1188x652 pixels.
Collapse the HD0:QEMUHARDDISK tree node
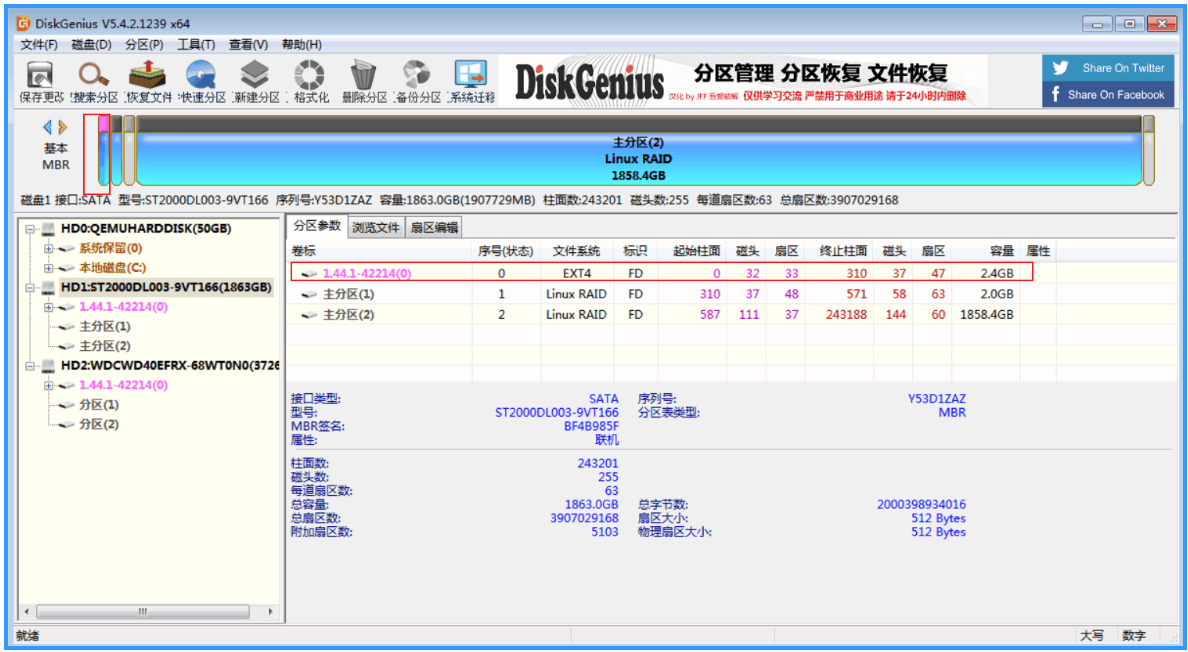coord(30,229)
